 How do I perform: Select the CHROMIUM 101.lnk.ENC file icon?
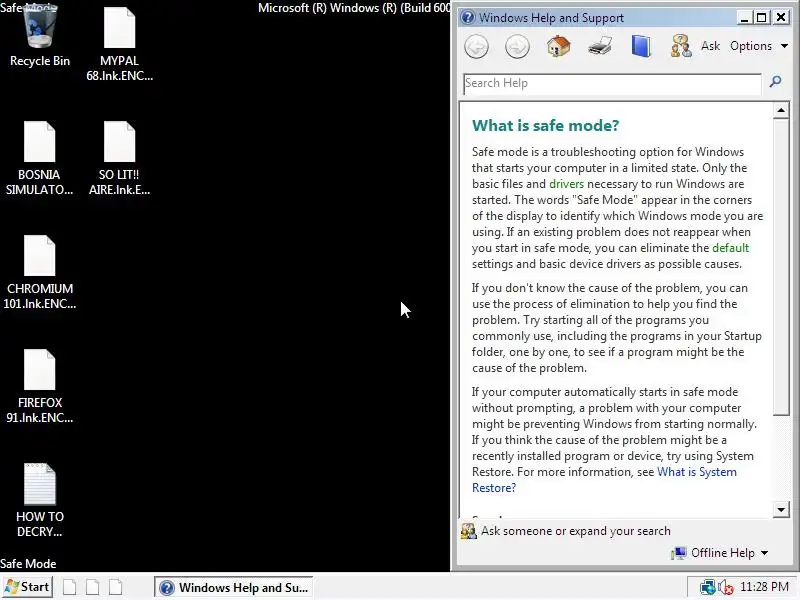click(39, 272)
